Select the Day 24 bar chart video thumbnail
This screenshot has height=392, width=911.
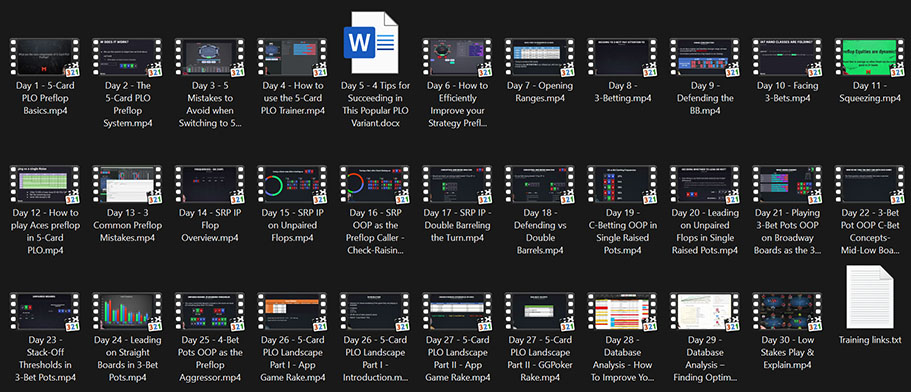128,312
